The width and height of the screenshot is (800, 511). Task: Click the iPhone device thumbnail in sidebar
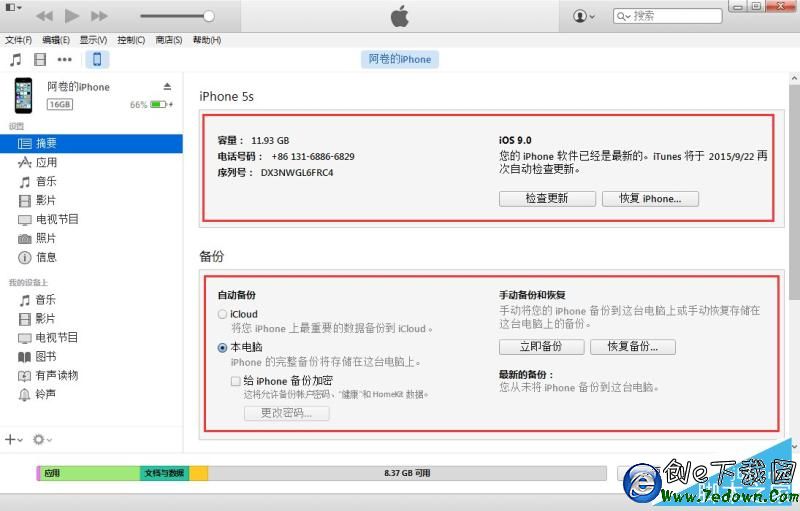pos(23,95)
